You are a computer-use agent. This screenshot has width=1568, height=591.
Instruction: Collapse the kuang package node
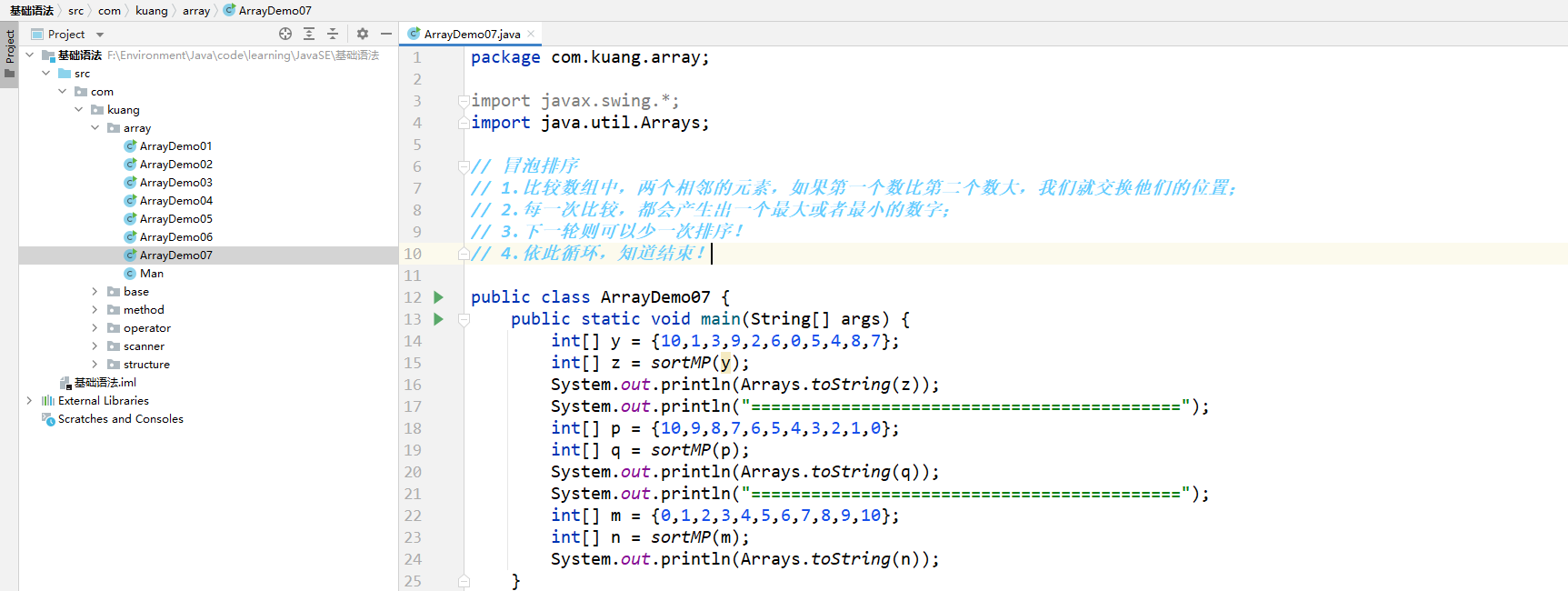(x=79, y=110)
